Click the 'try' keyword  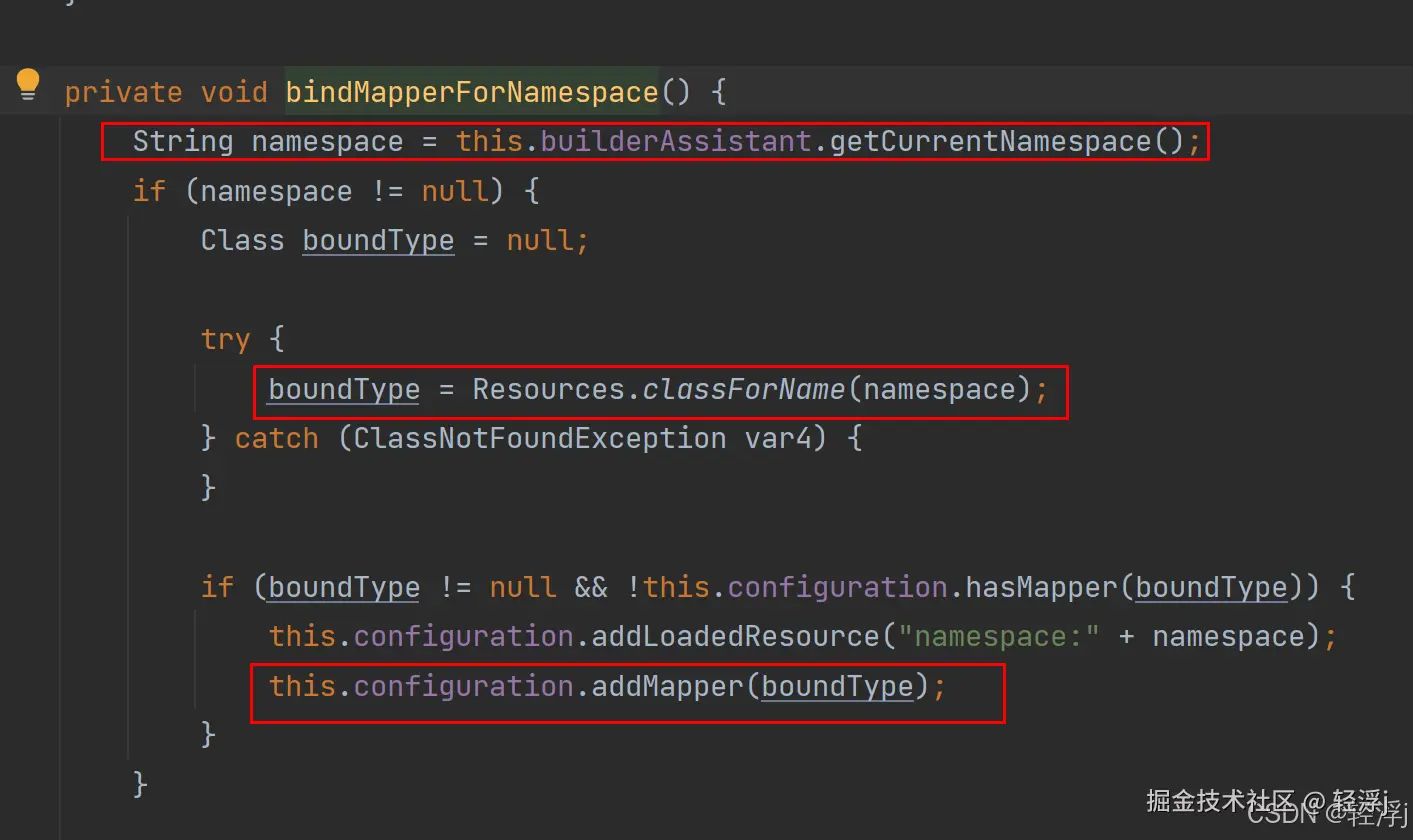tap(225, 339)
